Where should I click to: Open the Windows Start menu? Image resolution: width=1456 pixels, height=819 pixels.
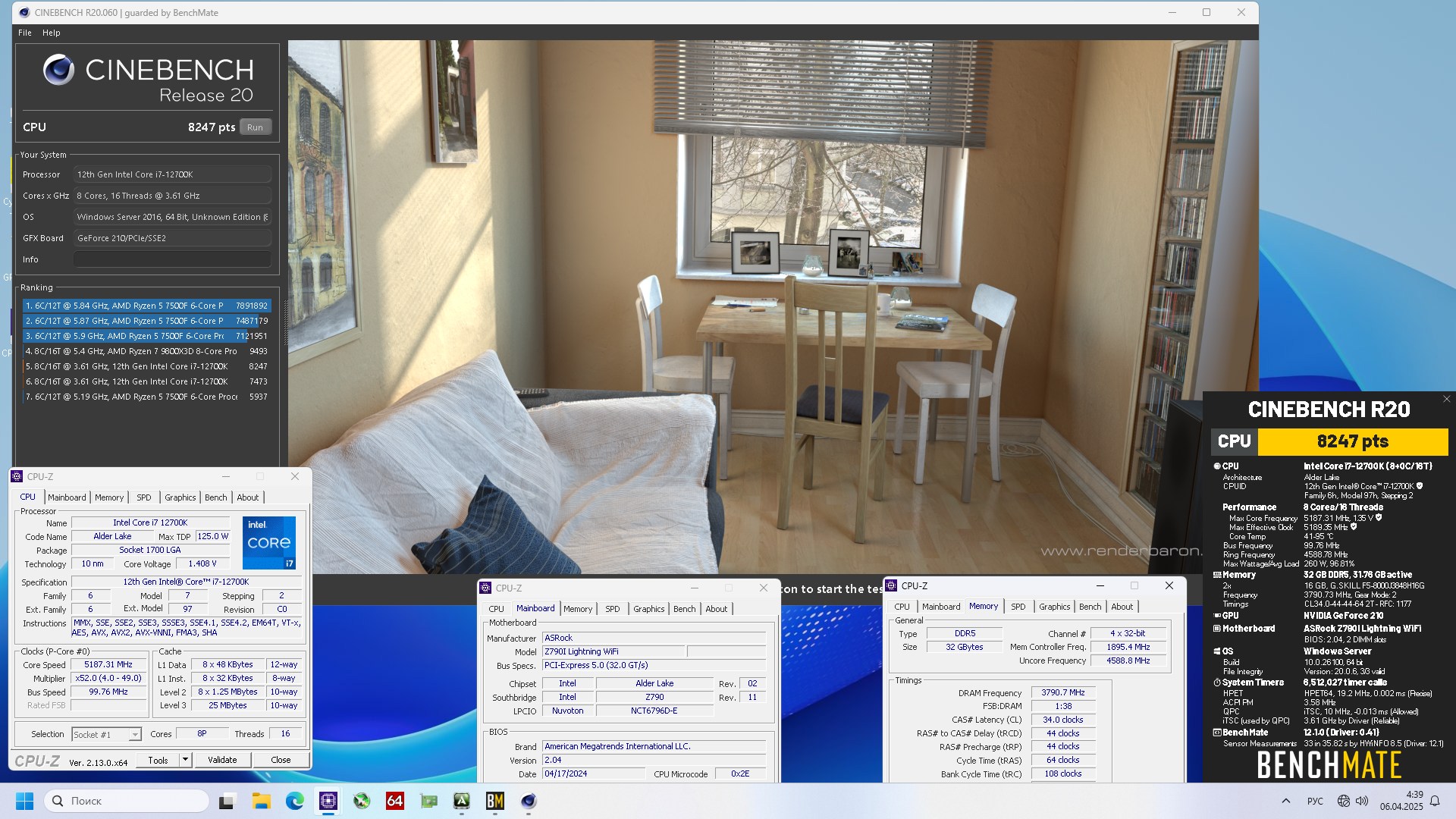pos(24,801)
